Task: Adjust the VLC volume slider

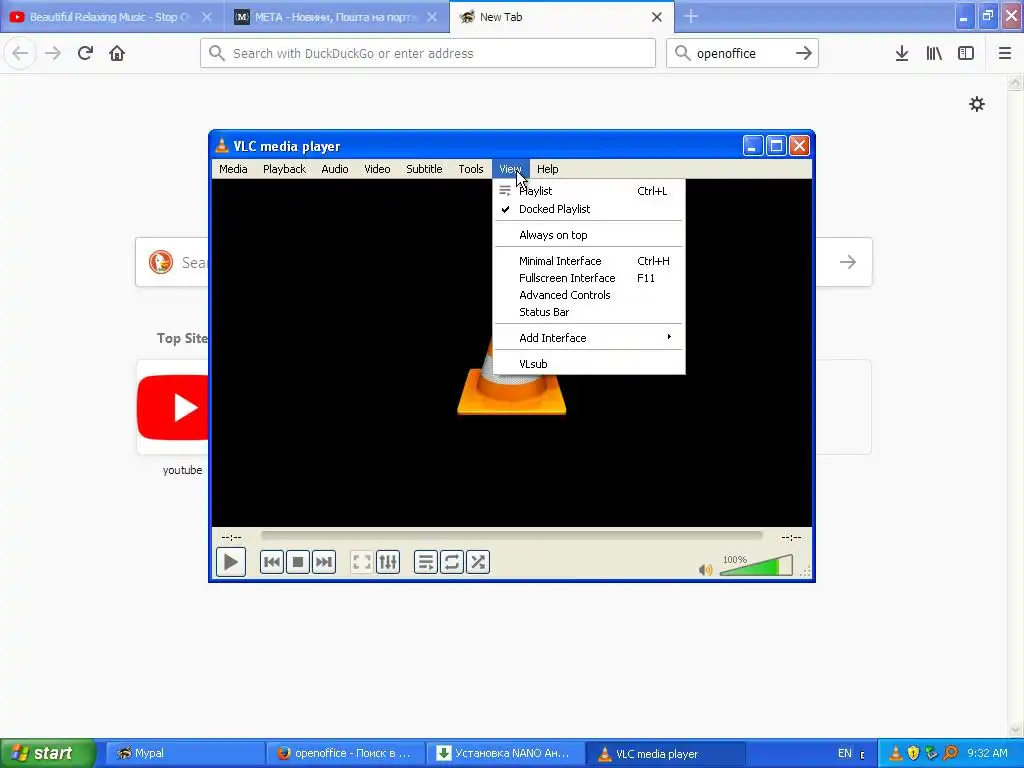Action: click(756, 566)
